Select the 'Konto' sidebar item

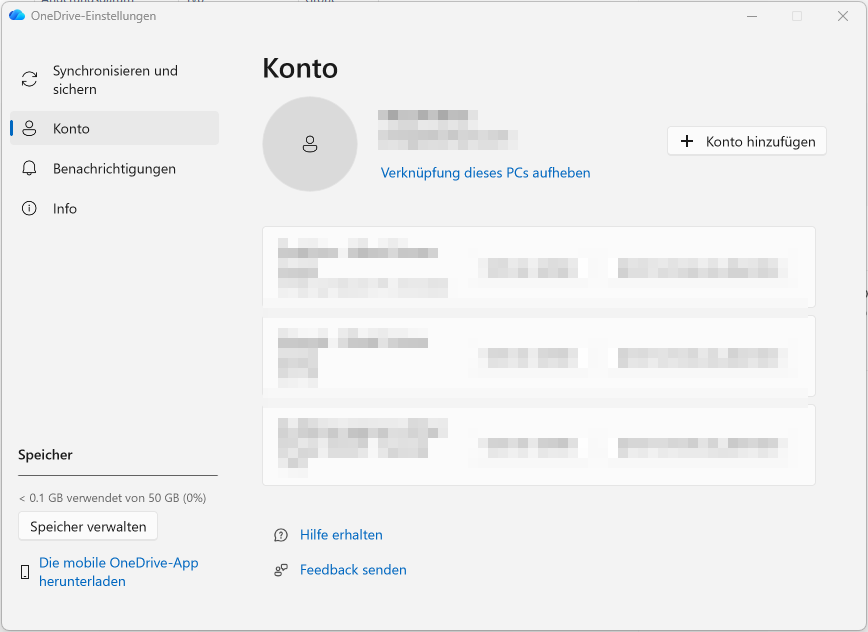pos(71,129)
